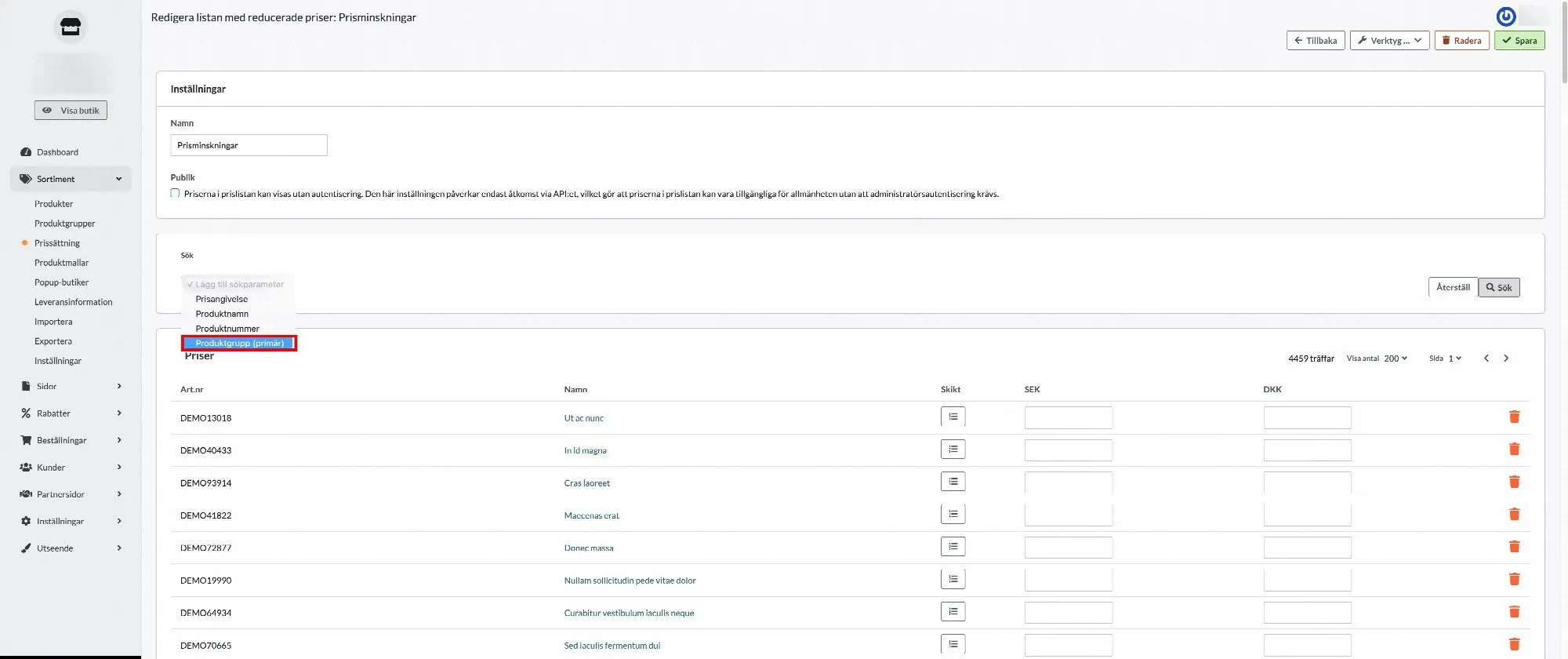Go back with the Tillbaka button
This screenshot has height=659, width=1568.
point(1316,41)
